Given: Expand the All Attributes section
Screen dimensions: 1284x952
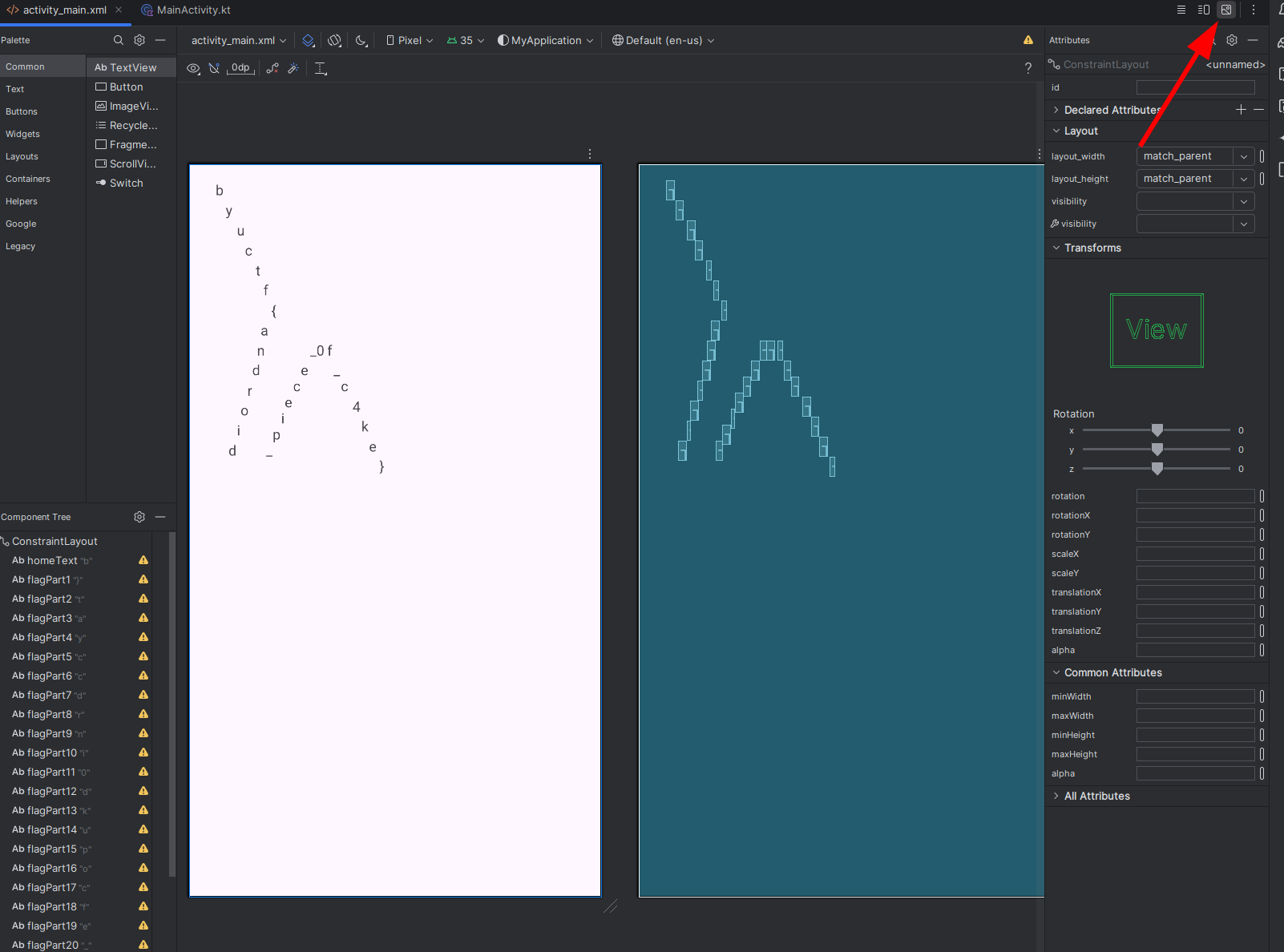Looking at the screenshot, I should click(x=1096, y=796).
